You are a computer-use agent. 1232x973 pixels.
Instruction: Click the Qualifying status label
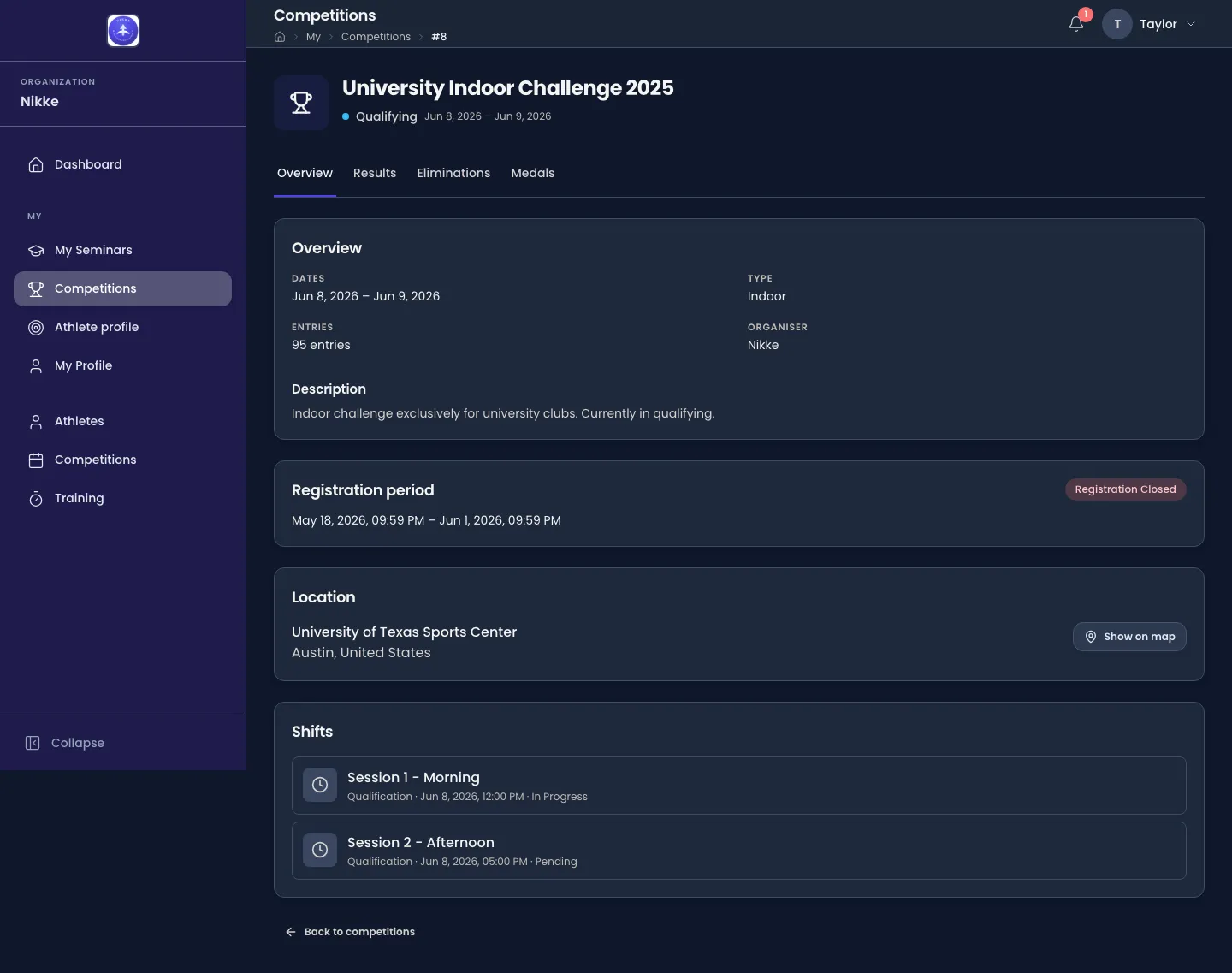click(x=386, y=116)
